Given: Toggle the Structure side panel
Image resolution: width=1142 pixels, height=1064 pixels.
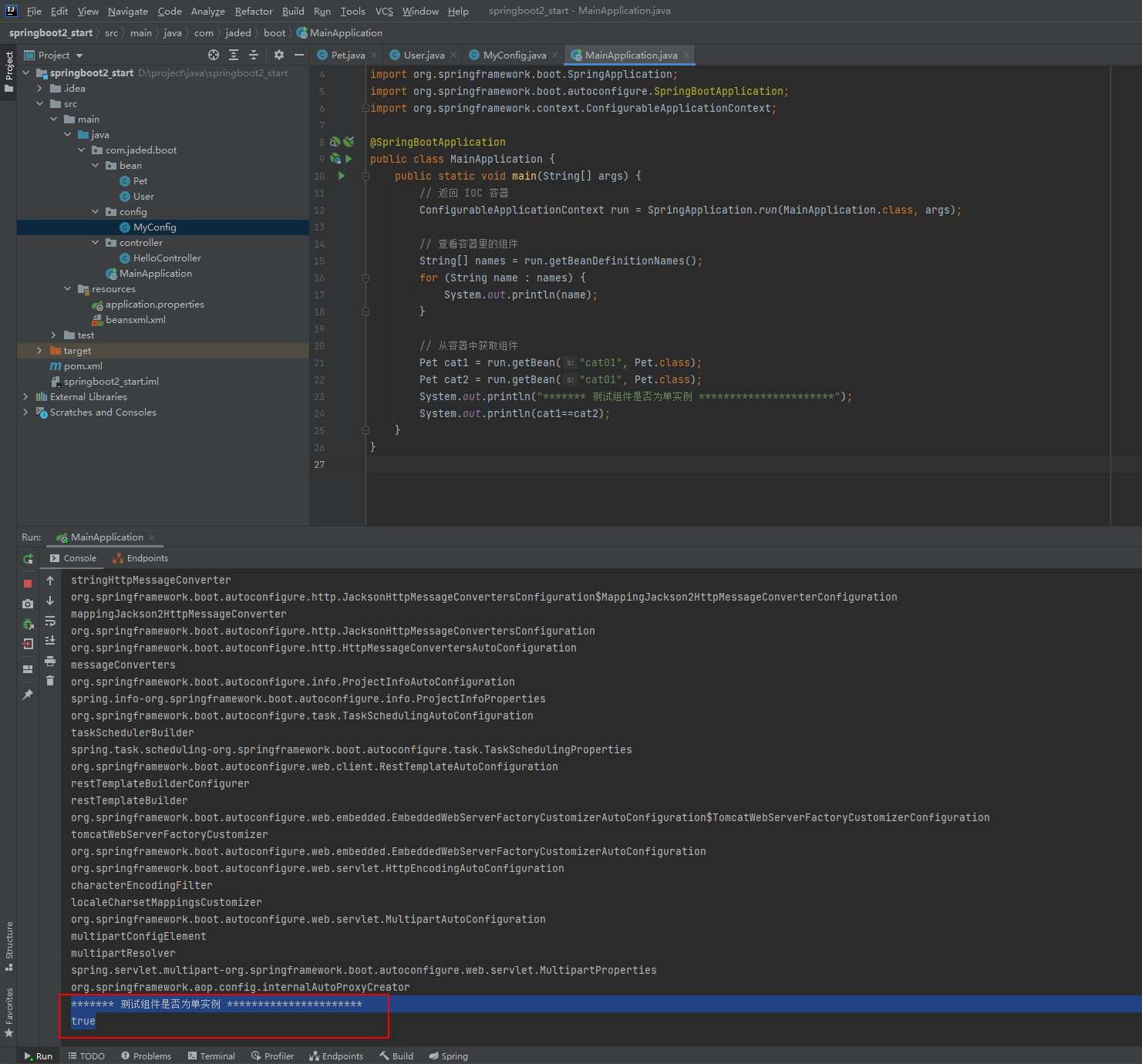Looking at the screenshot, I should tap(9, 946).
